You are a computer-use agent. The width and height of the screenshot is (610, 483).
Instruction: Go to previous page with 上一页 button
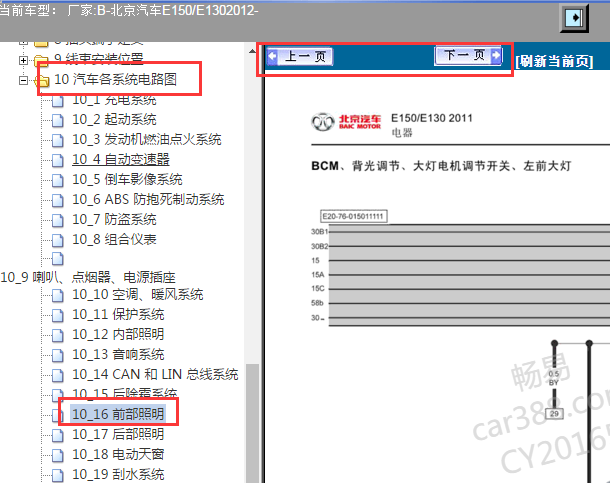pos(300,57)
